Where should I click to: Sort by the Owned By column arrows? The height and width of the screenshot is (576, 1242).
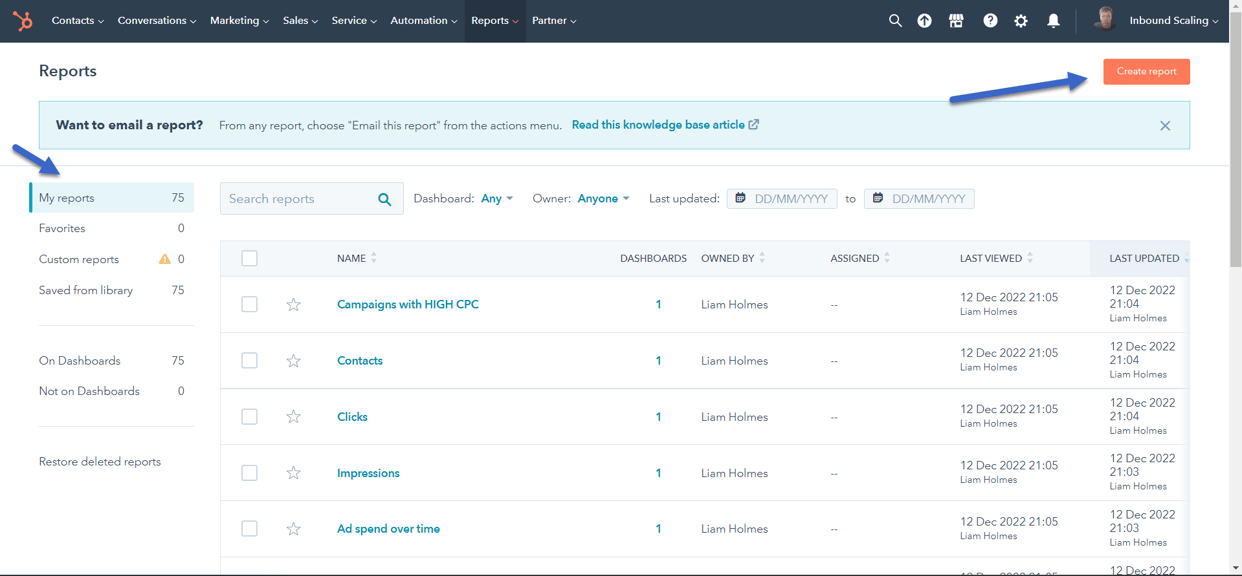click(762, 258)
